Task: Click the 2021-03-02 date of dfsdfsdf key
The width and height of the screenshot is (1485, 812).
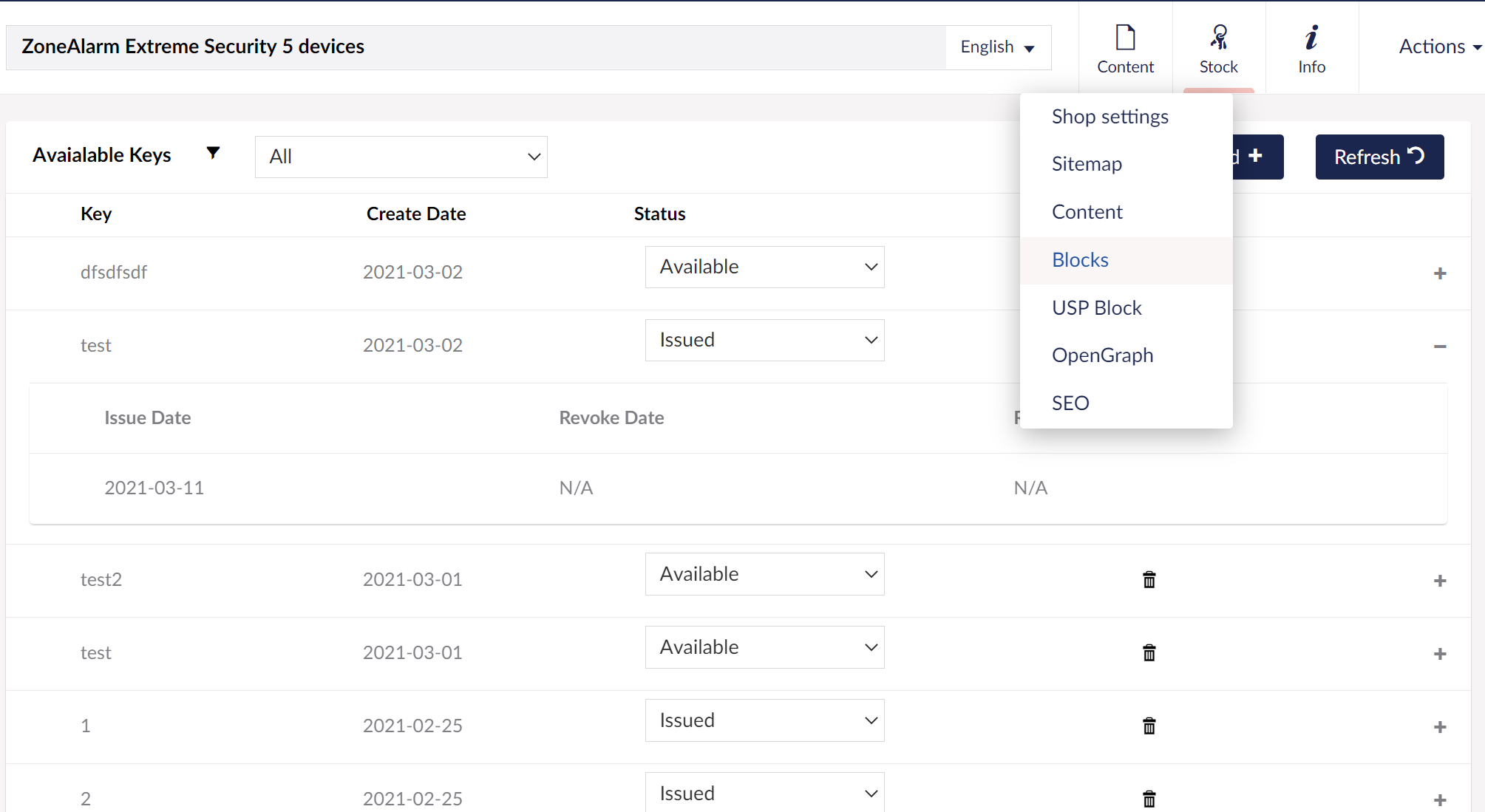Action: point(412,272)
